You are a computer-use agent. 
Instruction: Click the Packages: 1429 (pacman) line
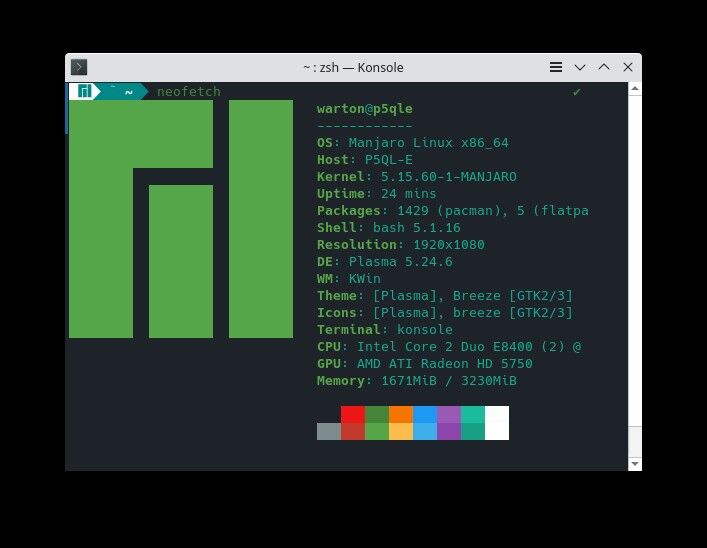(x=453, y=211)
